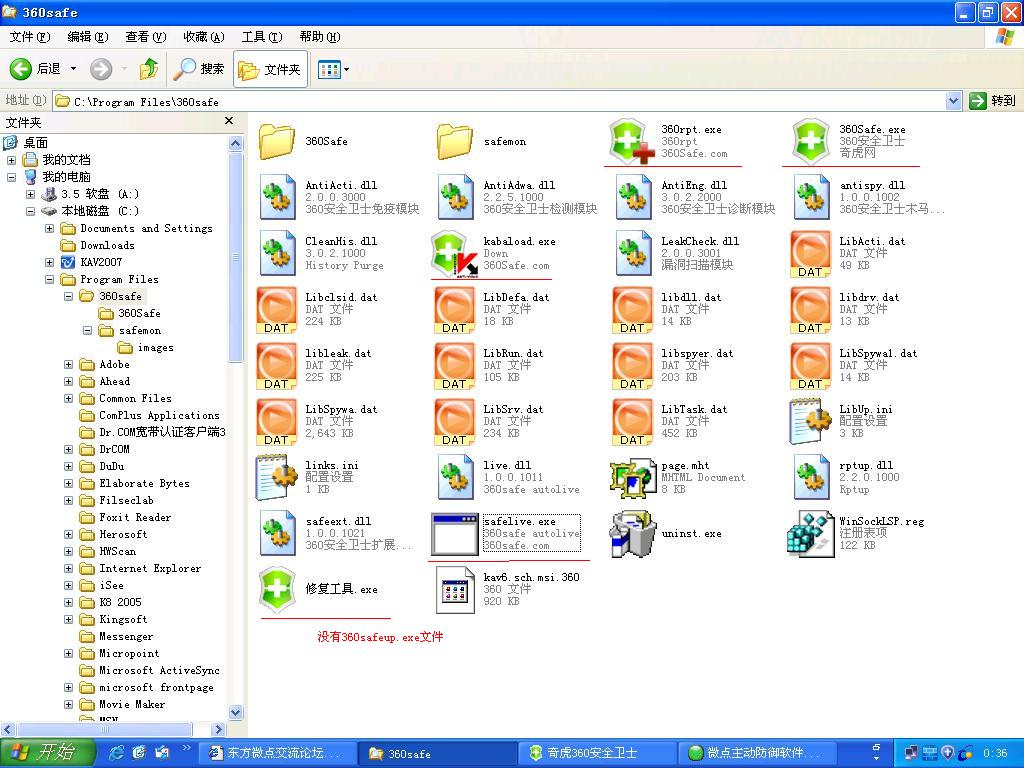This screenshot has width=1024, height=768.
Task: Select the AntiAdwa.dll file icon
Action: coord(455,197)
